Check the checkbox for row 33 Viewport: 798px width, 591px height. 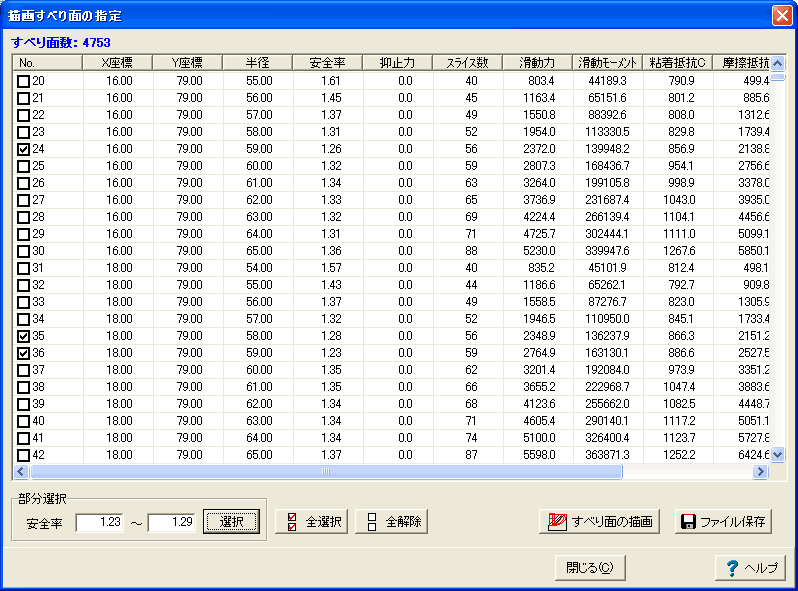(23, 302)
